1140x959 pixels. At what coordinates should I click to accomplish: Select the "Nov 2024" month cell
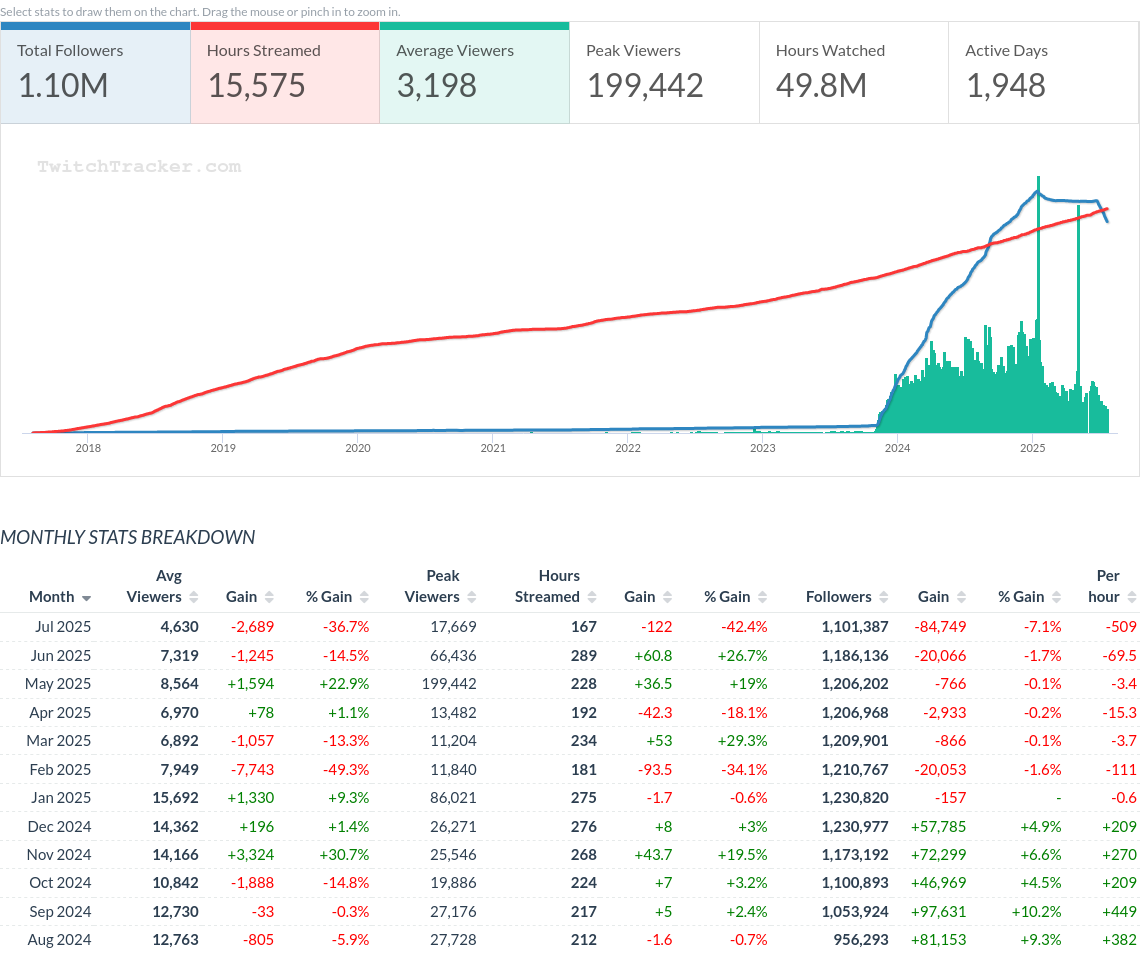click(x=59, y=855)
